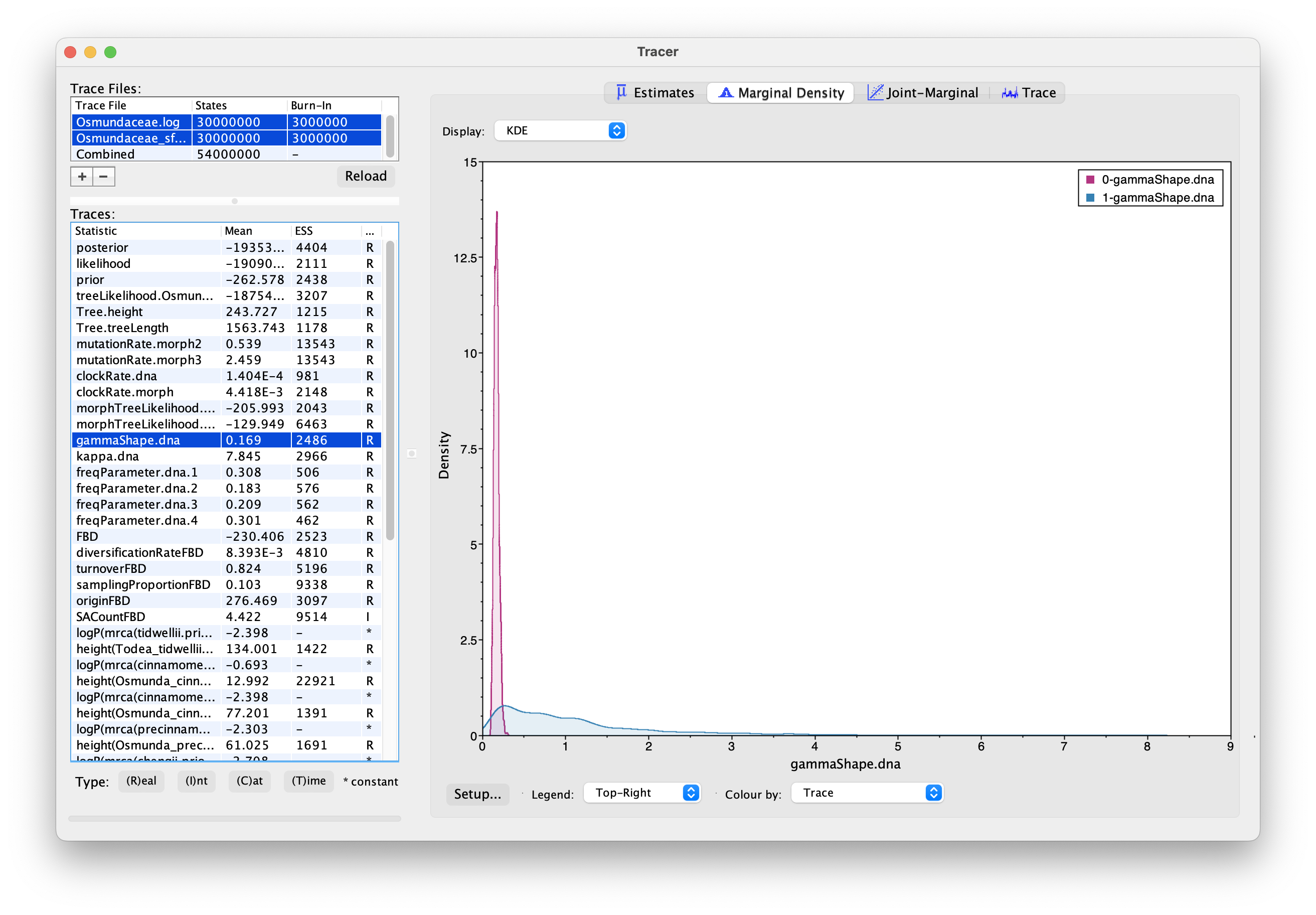Open the Trace tab
Screen dimensions: 1316x915
[x=1028, y=93]
